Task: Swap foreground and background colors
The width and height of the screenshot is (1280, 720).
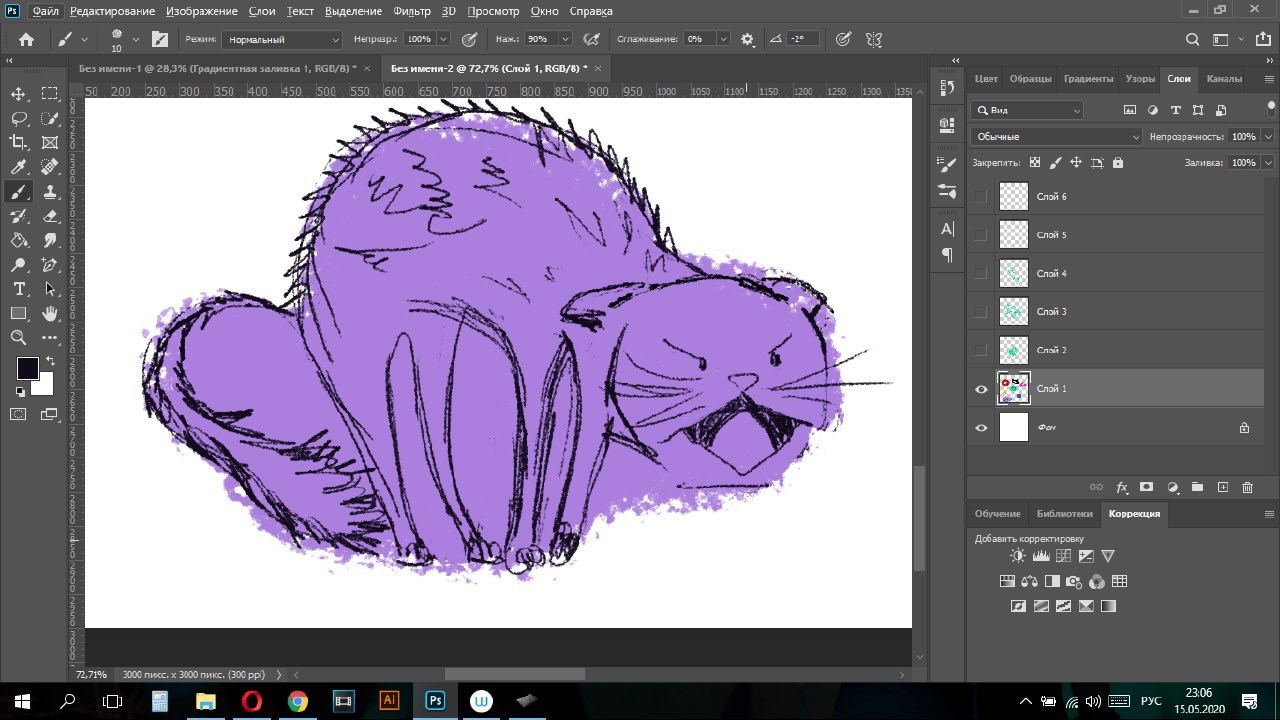Action: pos(49,361)
